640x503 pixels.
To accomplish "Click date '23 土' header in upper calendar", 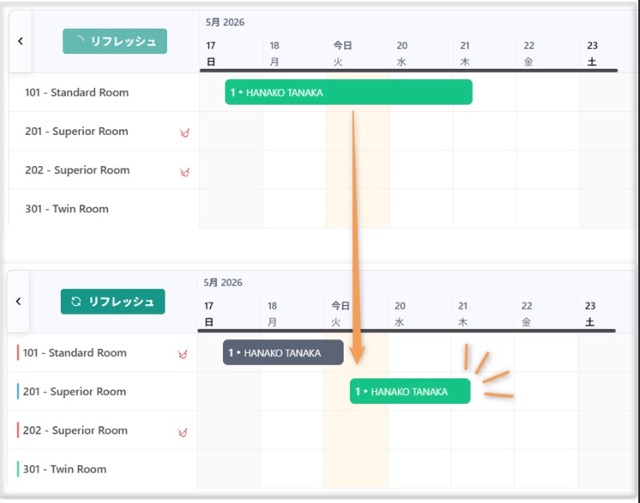I will [x=592, y=53].
